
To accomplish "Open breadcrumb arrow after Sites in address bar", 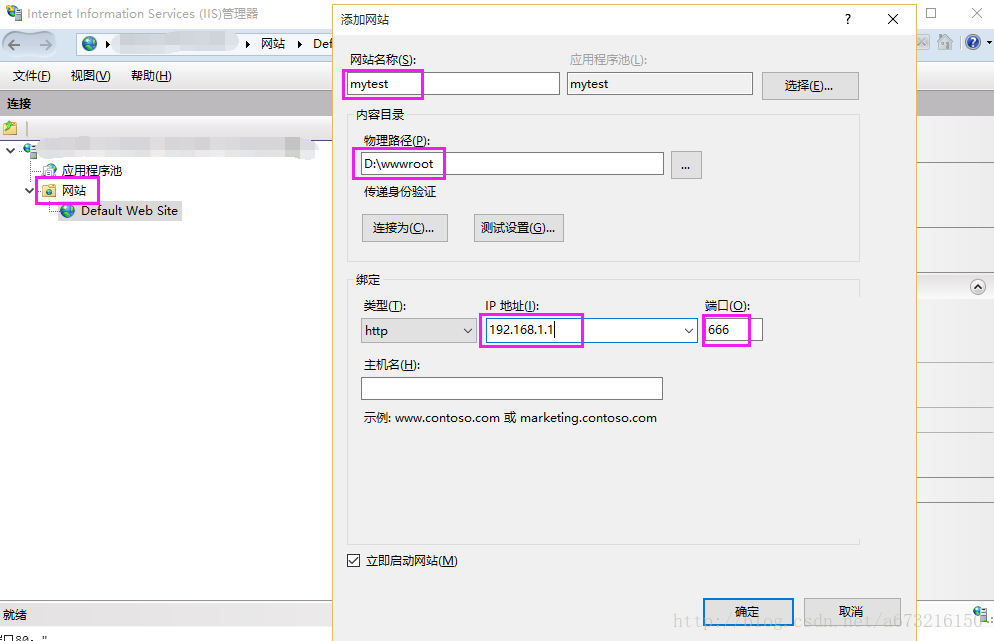I will 299,44.
